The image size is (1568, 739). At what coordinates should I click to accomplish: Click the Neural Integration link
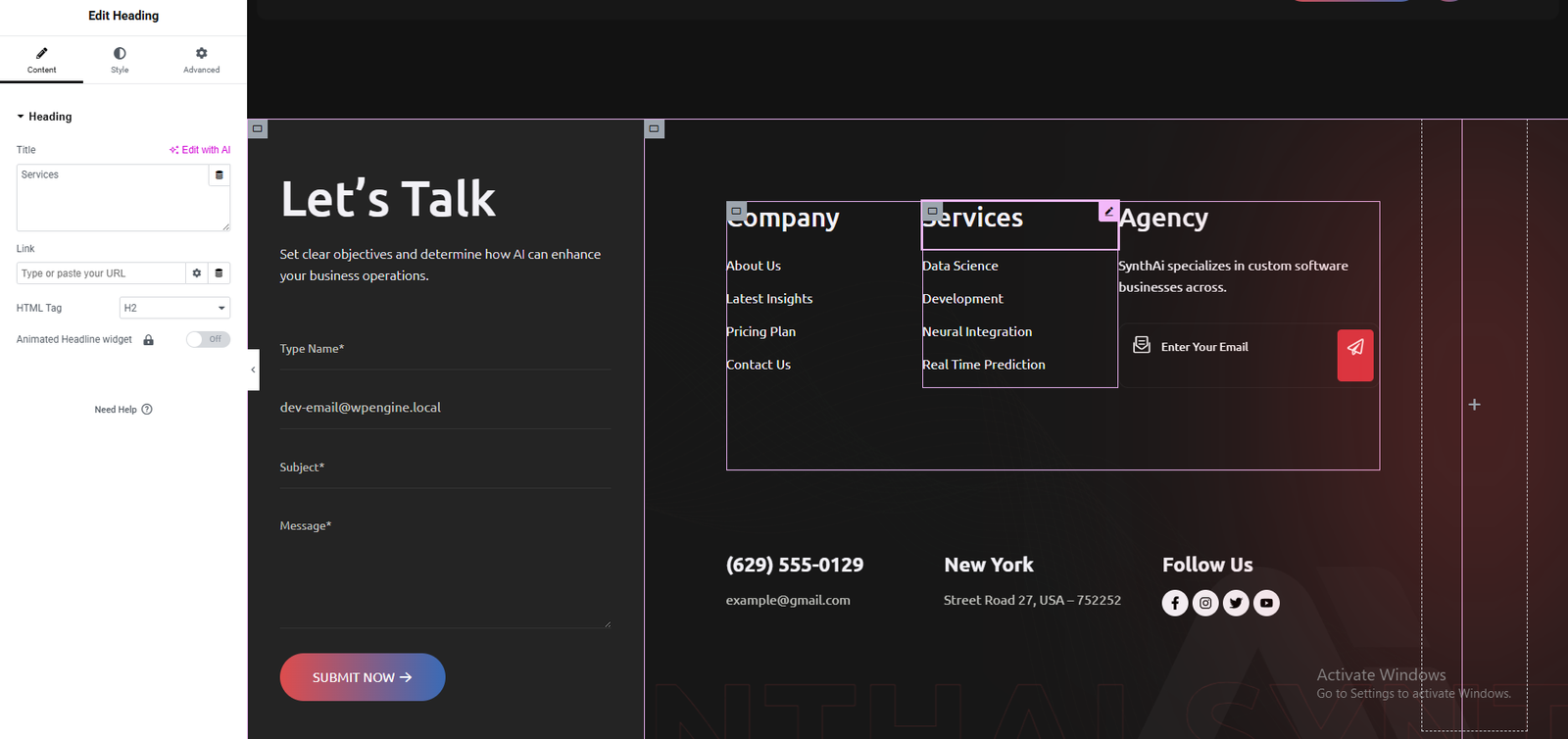977,331
